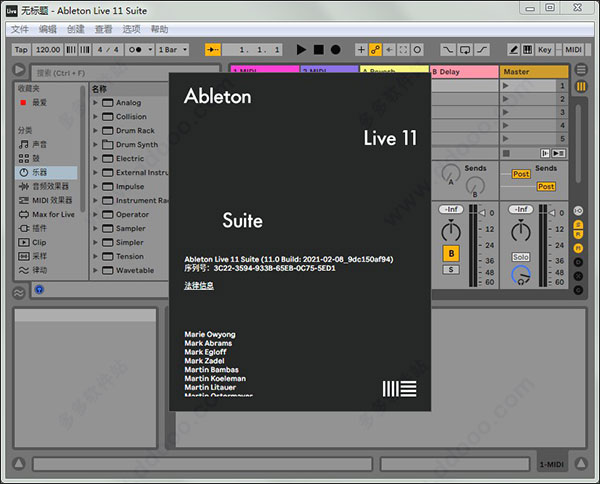The image size is (600, 484).
Task: Click the Session Record circle button
Action: 417,50
